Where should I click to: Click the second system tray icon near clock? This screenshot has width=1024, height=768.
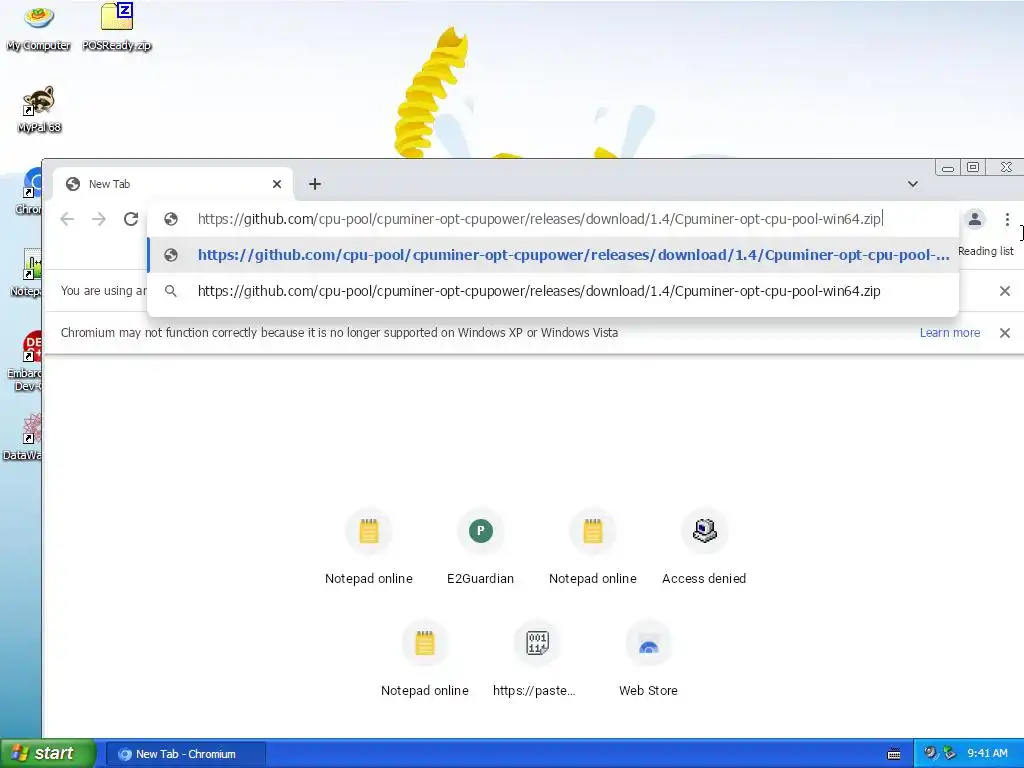point(949,754)
